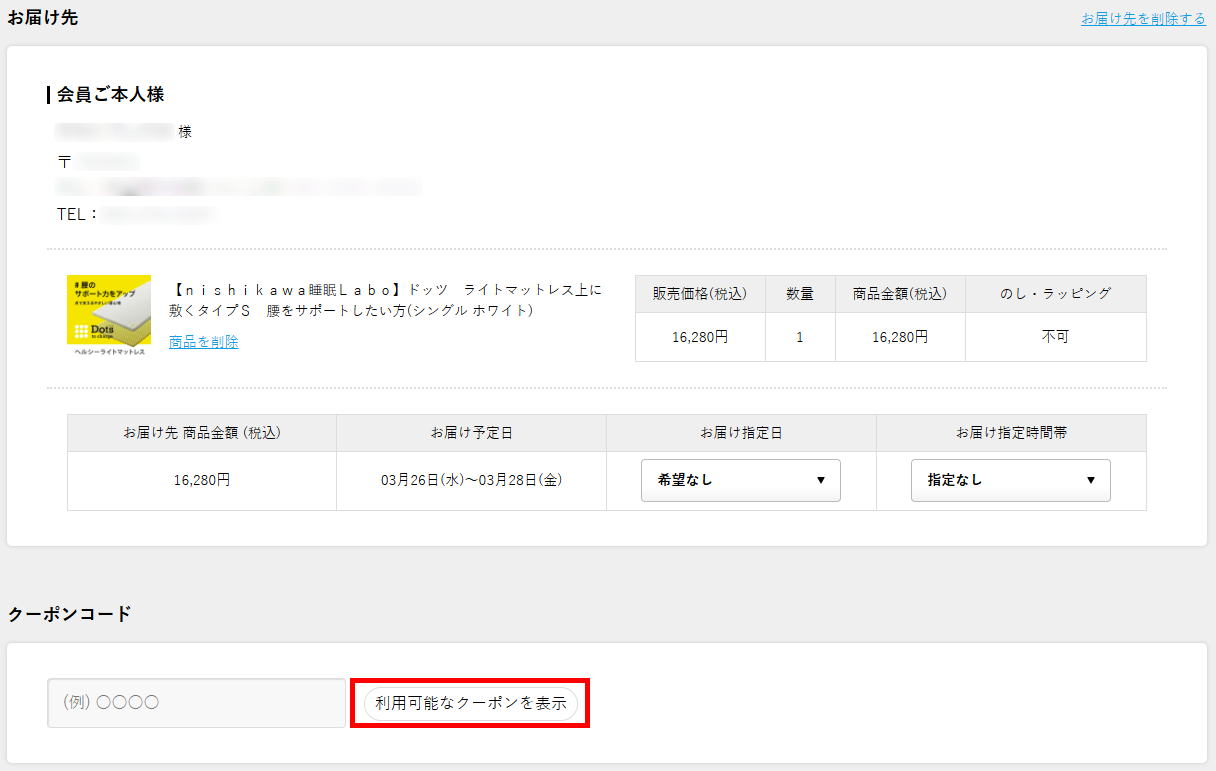
Task: Click the お届け先を削除する link
Action: click(x=1143, y=19)
